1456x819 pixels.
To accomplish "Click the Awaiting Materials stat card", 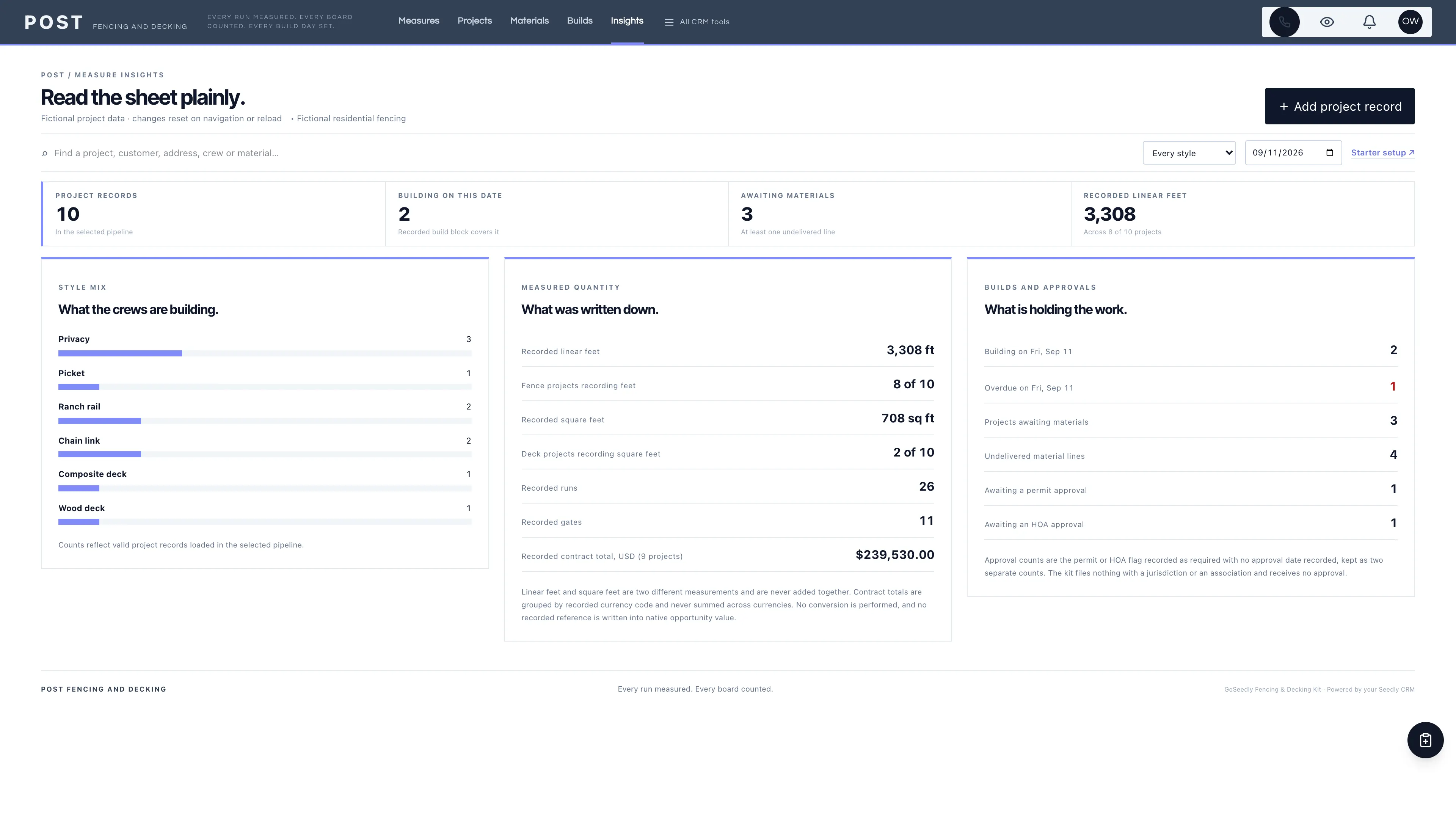I will coord(899,213).
